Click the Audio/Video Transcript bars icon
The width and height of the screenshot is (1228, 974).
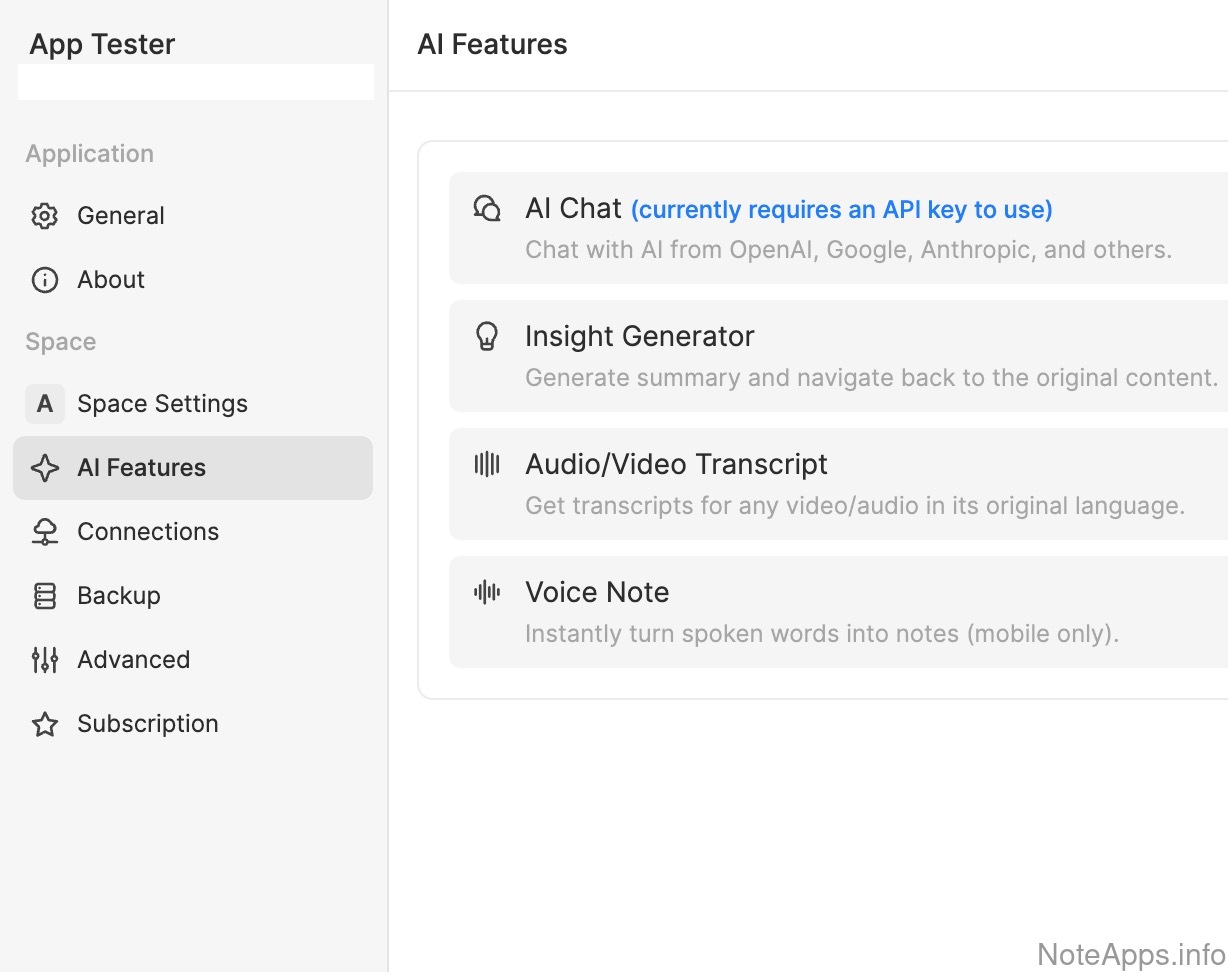487,464
